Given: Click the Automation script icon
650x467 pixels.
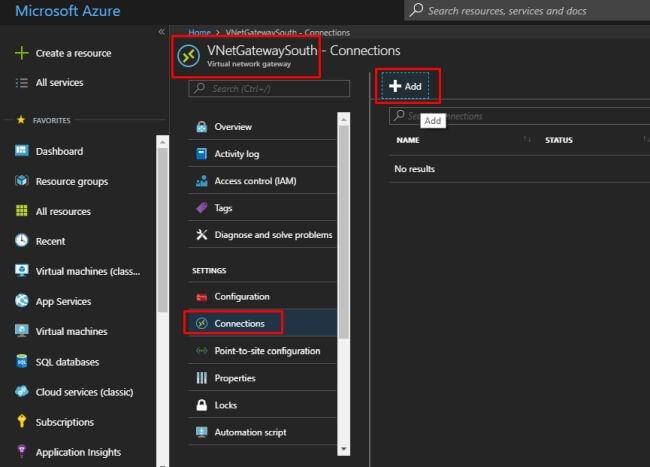Looking at the screenshot, I should [201, 432].
